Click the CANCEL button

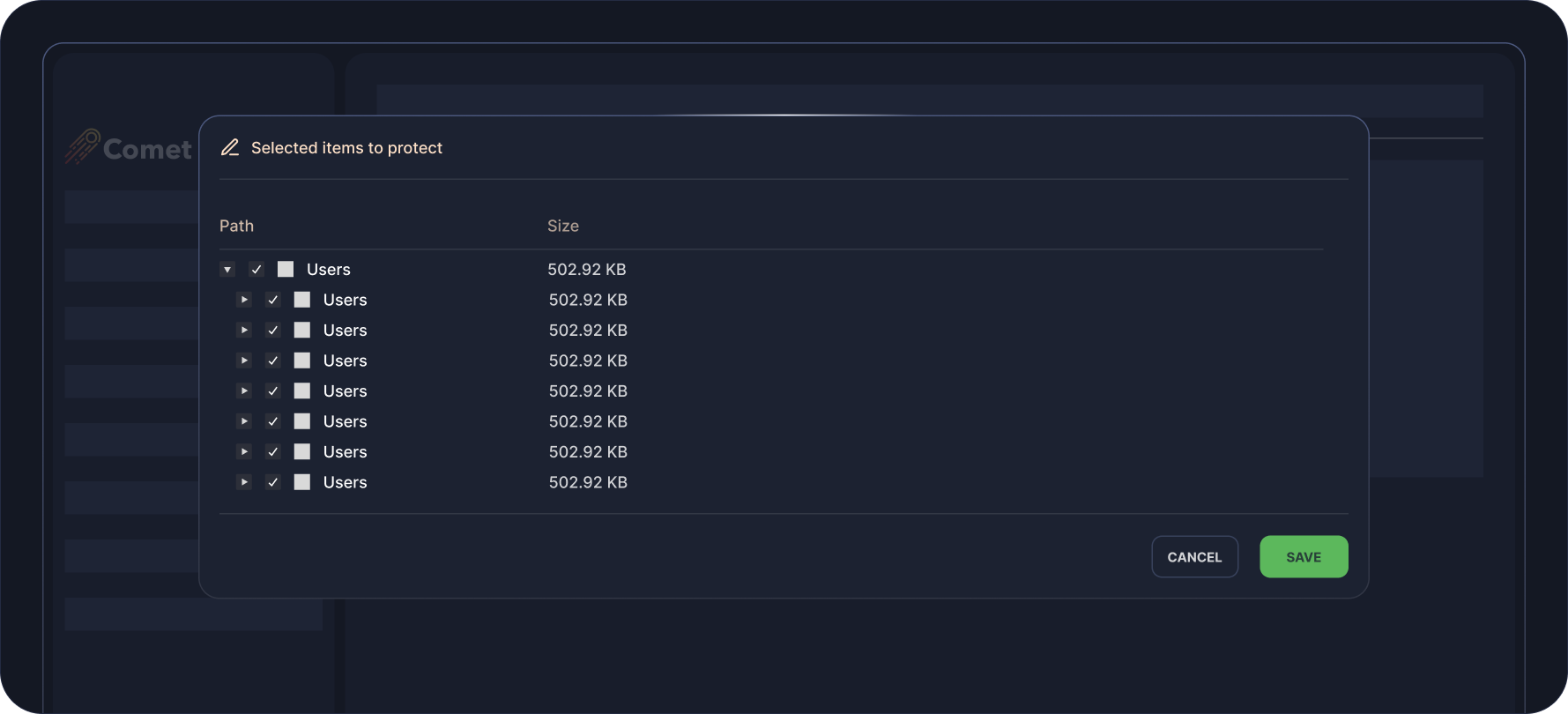1194,557
